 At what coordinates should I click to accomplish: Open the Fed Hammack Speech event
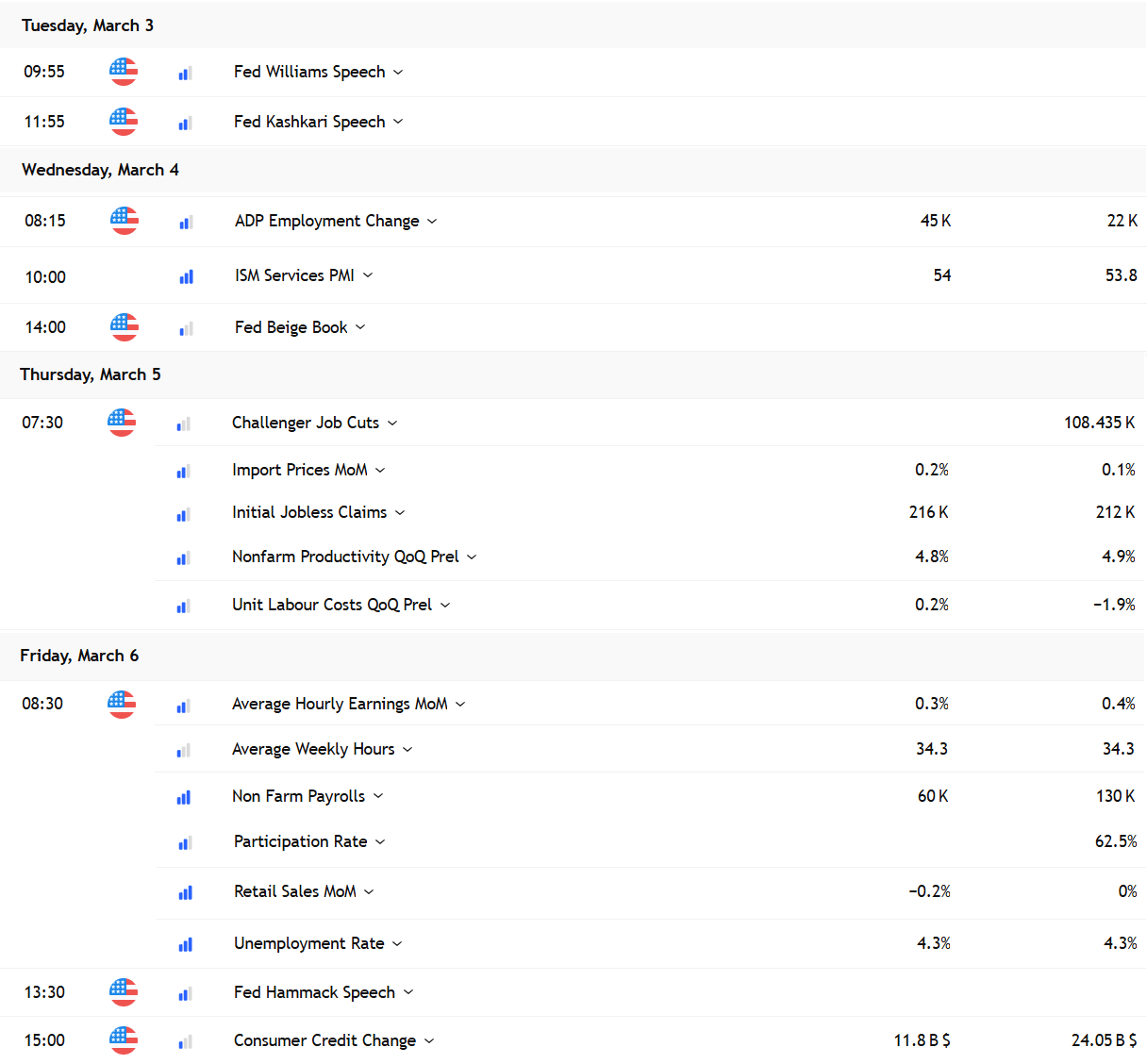coord(314,992)
